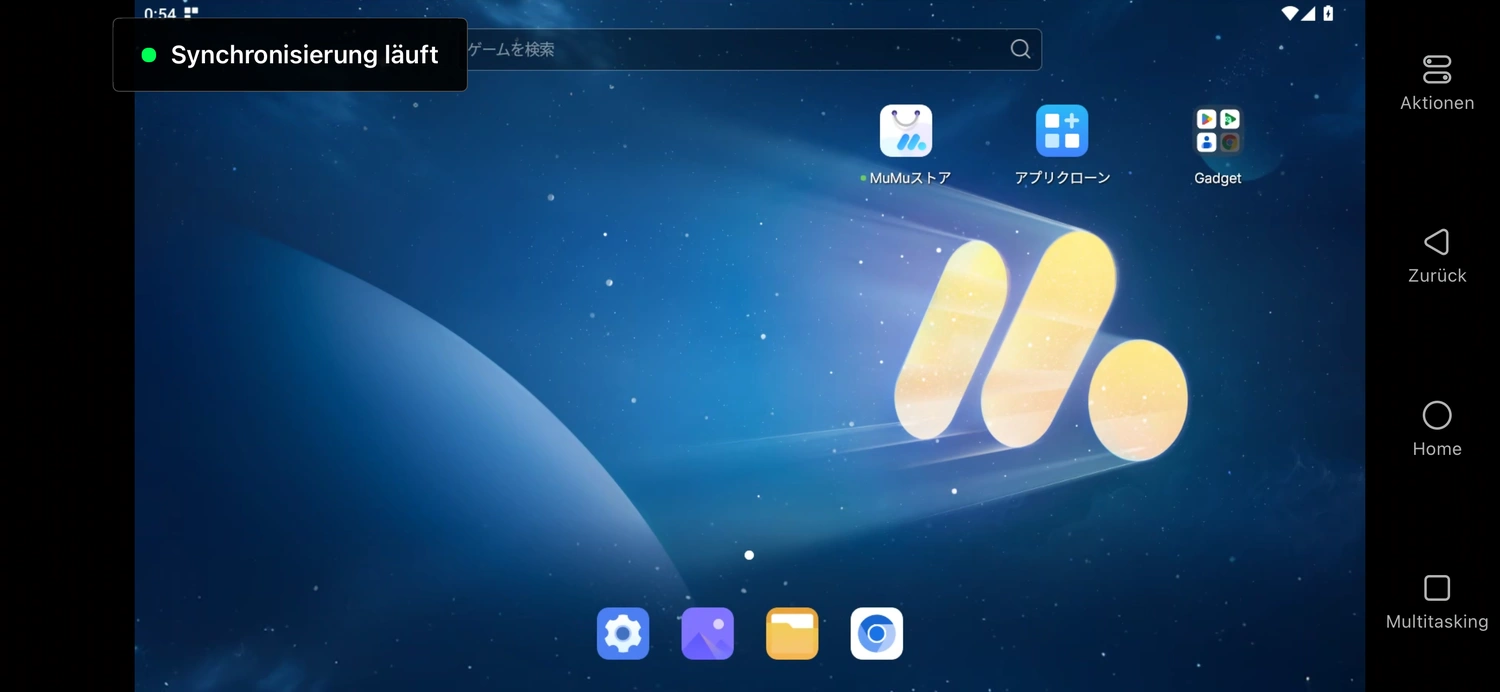Click the mobile signal strength icon
This screenshot has height=692, width=1500.
pyautogui.click(x=1309, y=13)
